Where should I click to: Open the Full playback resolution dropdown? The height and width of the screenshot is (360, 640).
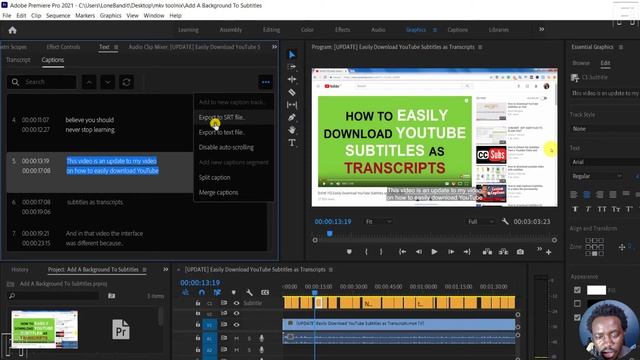(480, 221)
